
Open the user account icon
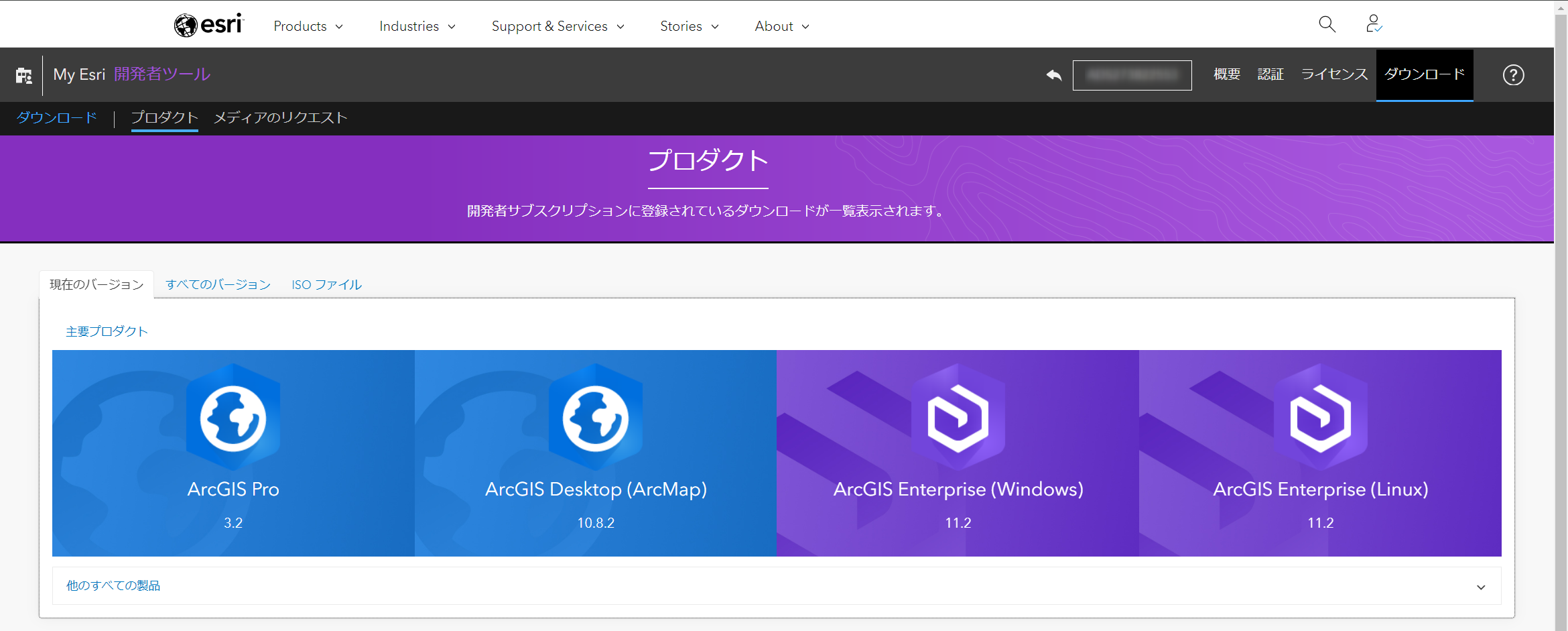tap(1374, 24)
